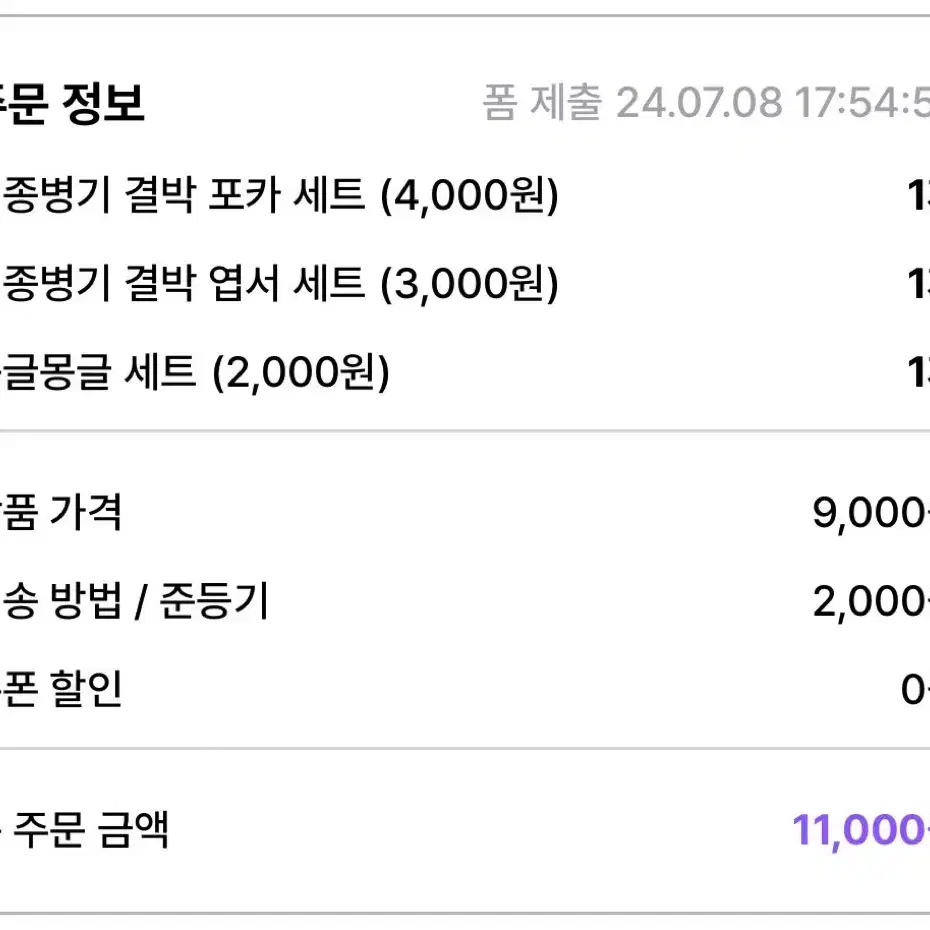Click the 준등기 shipping method text

tap(215, 600)
